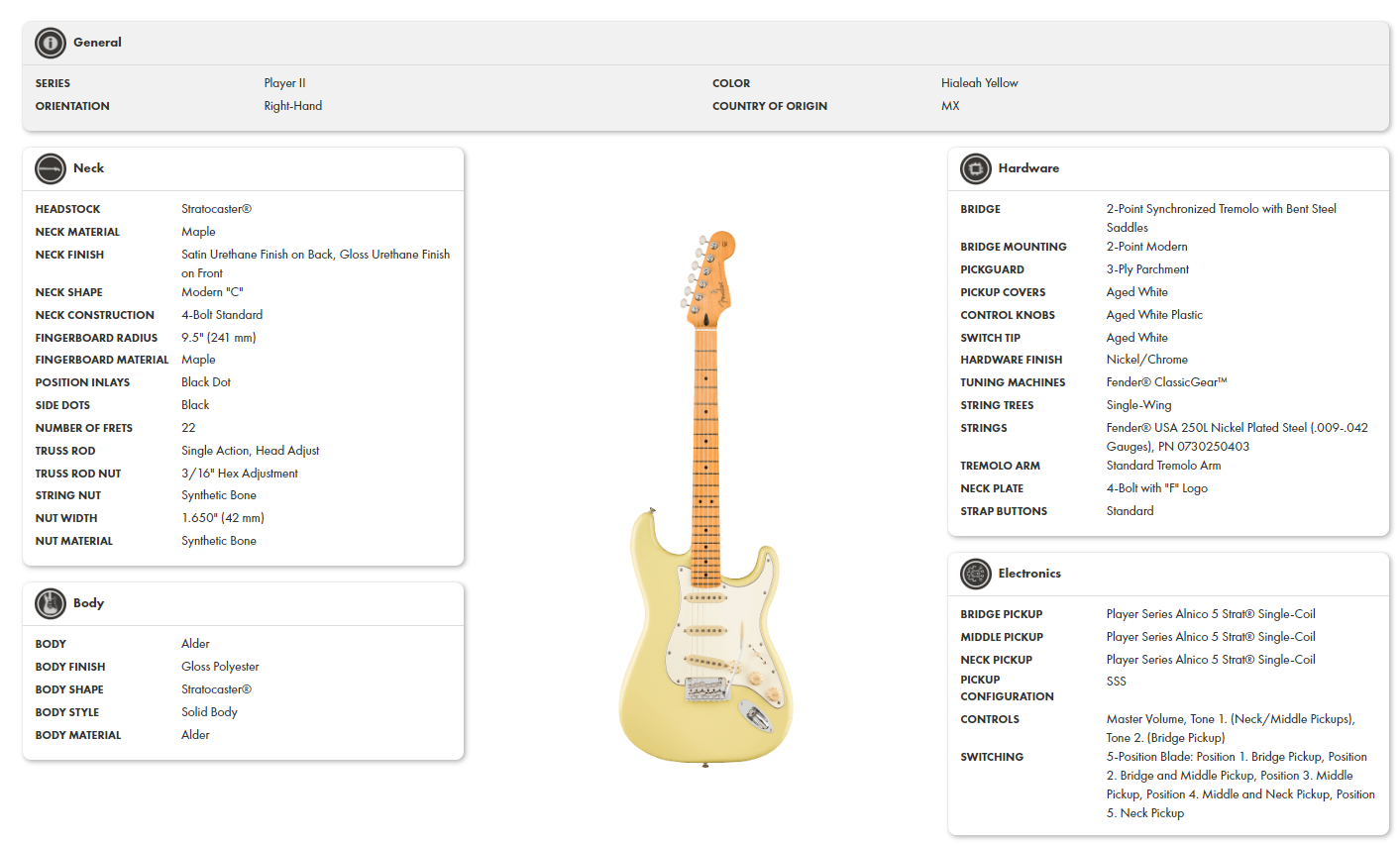This screenshot has height=844, width=1400.
Task: Click the 'Right-Hand' orientation value
Action: (293, 106)
